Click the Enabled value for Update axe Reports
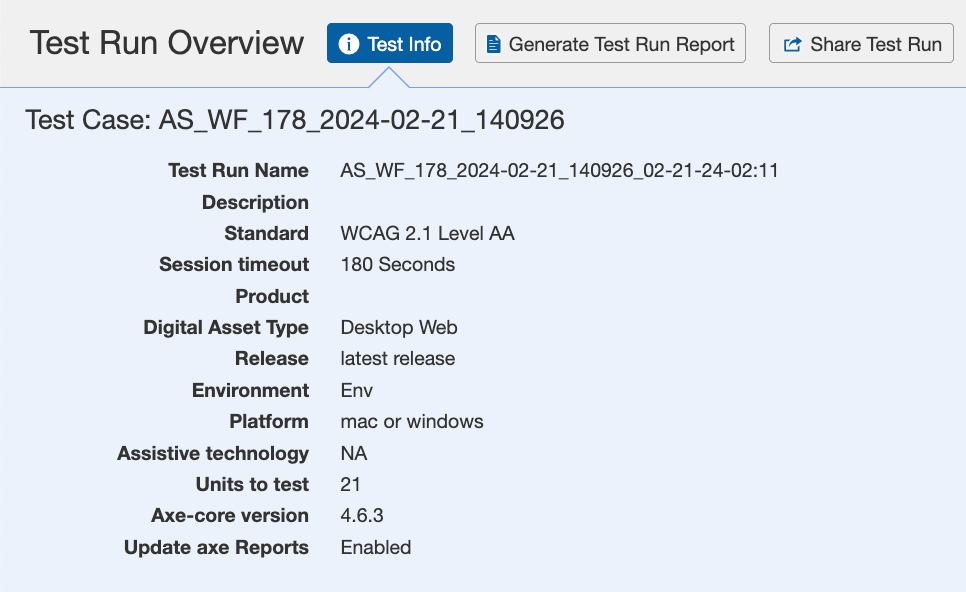The width and height of the screenshot is (966, 592). tap(376, 548)
